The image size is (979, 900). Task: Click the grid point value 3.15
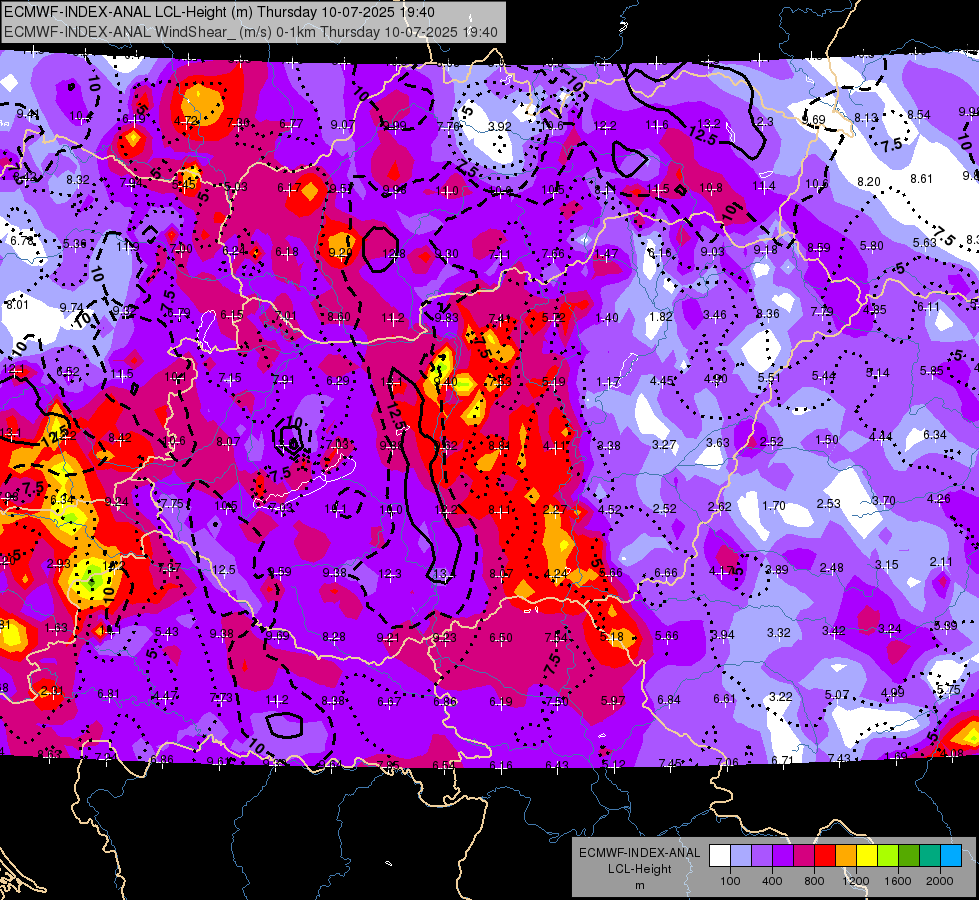coord(887,565)
